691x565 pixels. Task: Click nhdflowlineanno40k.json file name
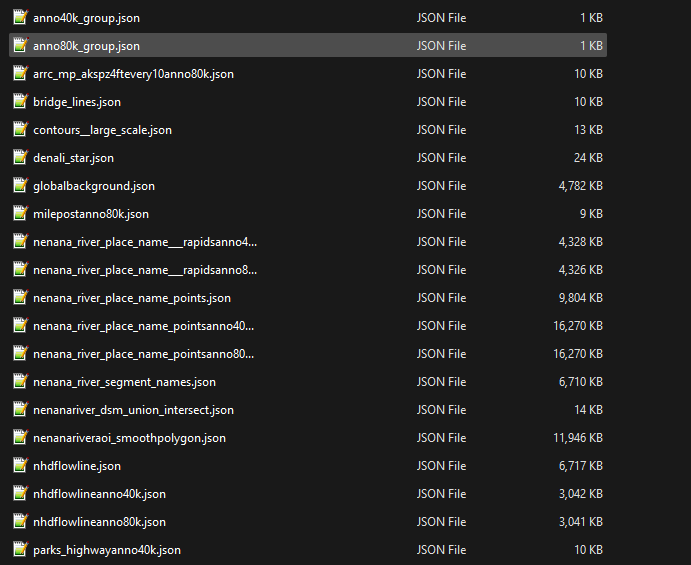click(99, 494)
